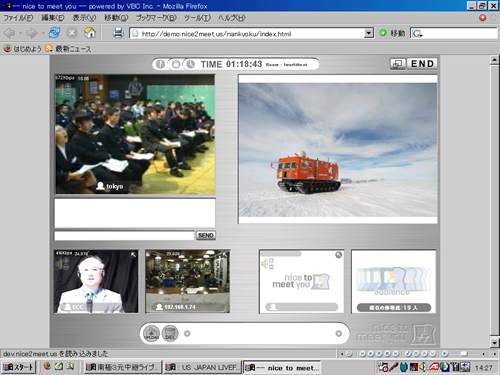Send chat message with SEND button

206,235
